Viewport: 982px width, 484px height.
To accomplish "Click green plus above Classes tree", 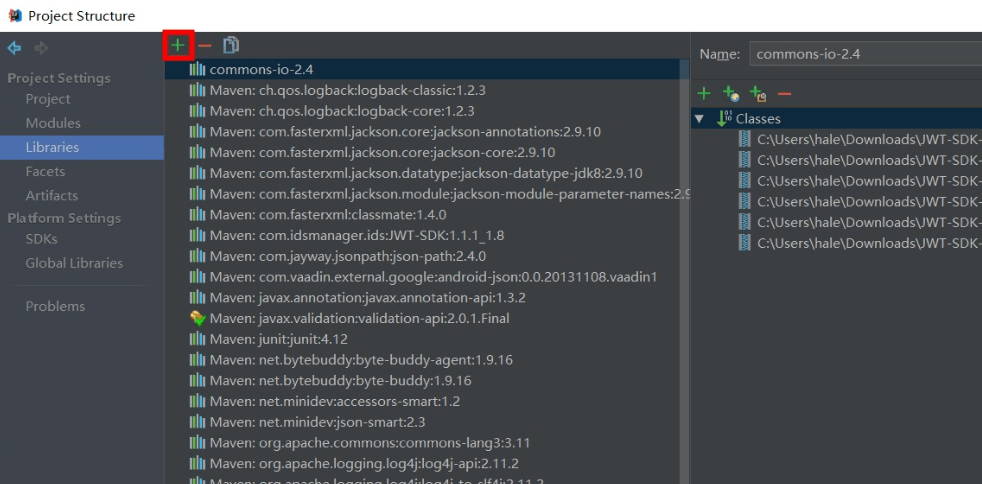I will pyautogui.click(x=704, y=94).
